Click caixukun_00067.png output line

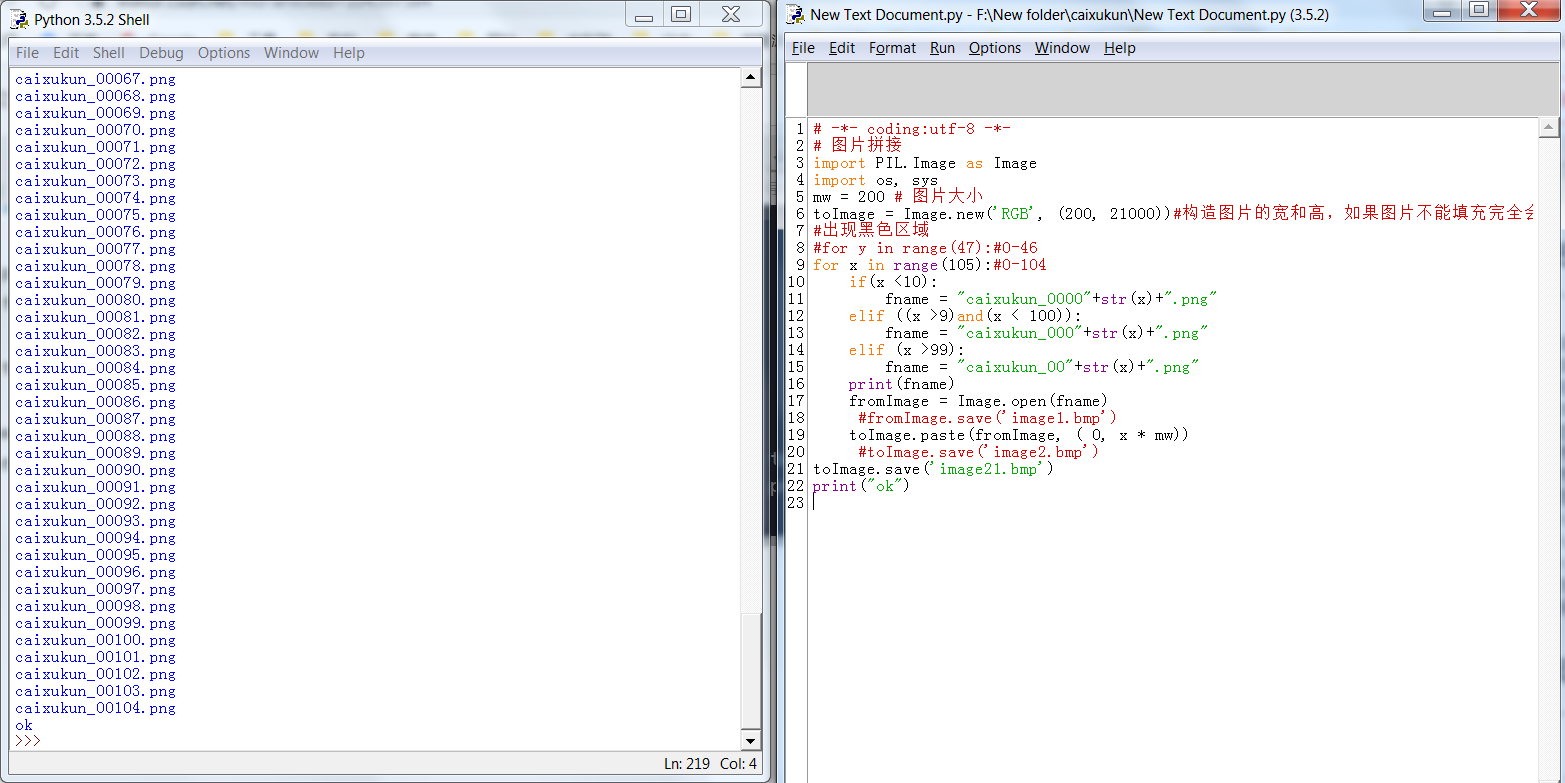(x=95, y=79)
